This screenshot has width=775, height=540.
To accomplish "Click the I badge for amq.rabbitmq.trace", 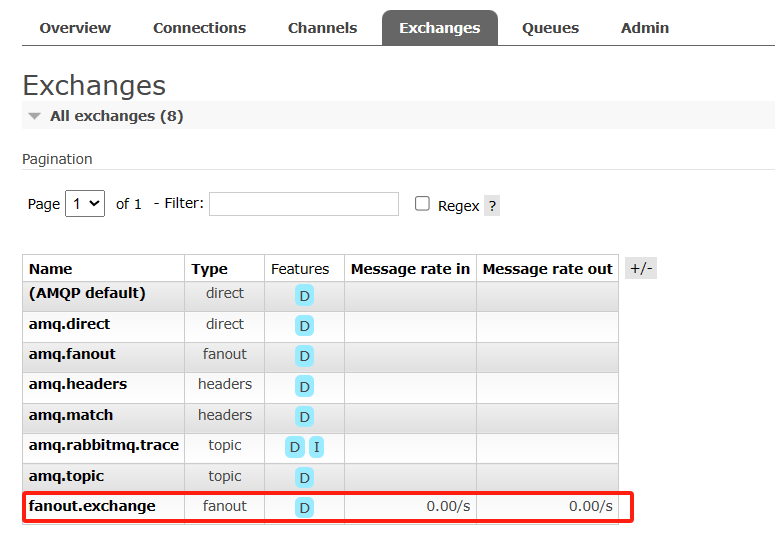I will point(316,447).
